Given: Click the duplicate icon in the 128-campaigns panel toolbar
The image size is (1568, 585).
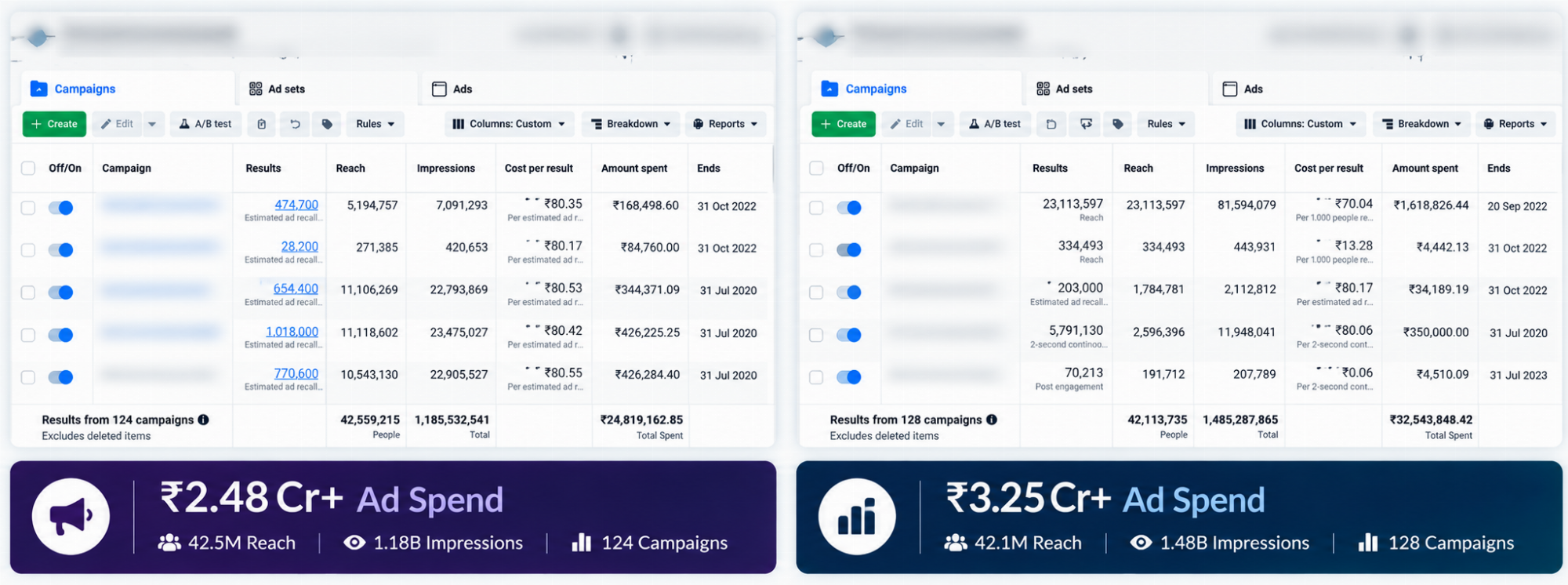Looking at the screenshot, I should (1051, 124).
